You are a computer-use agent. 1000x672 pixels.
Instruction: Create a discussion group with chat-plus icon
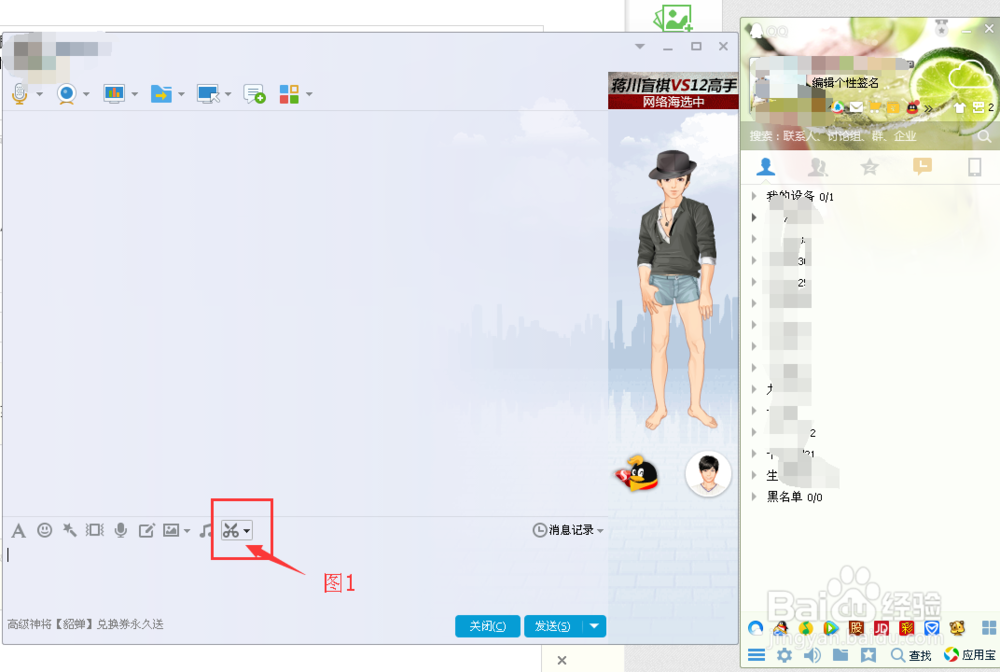(x=254, y=94)
